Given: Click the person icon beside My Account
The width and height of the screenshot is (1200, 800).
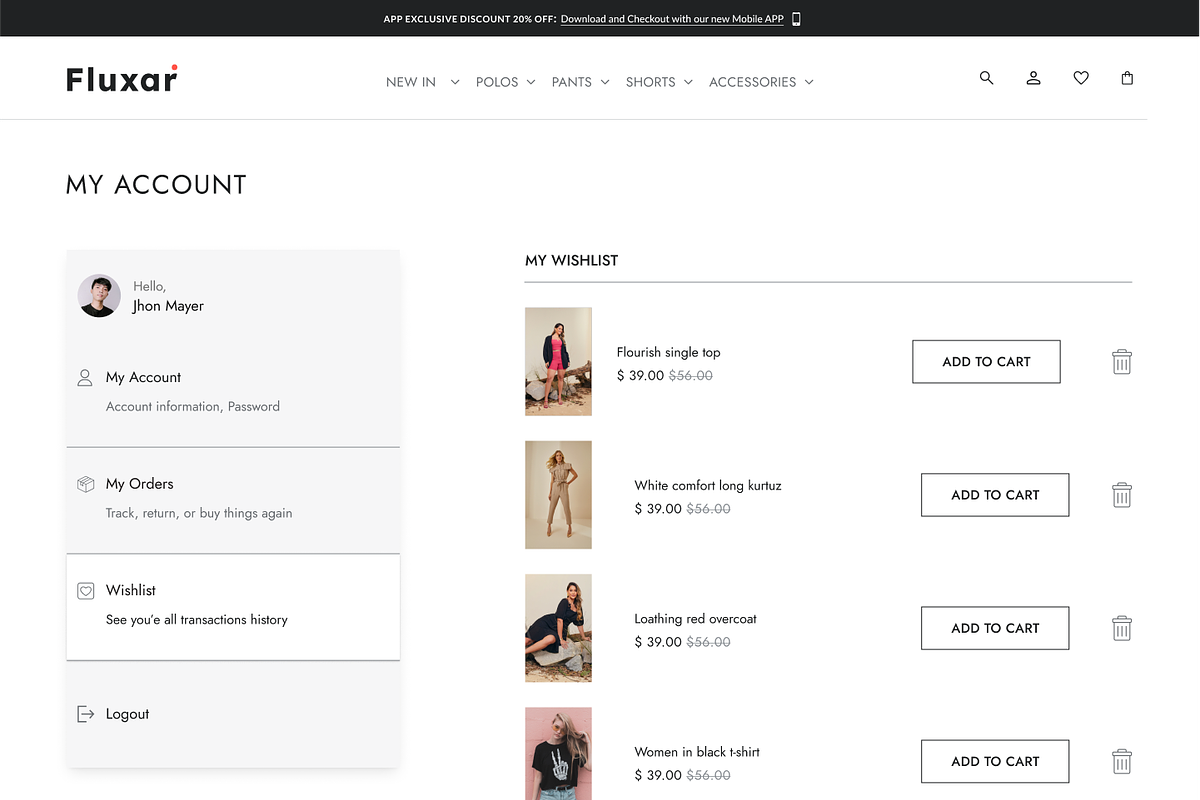Looking at the screenshot, I should [86, 378].
